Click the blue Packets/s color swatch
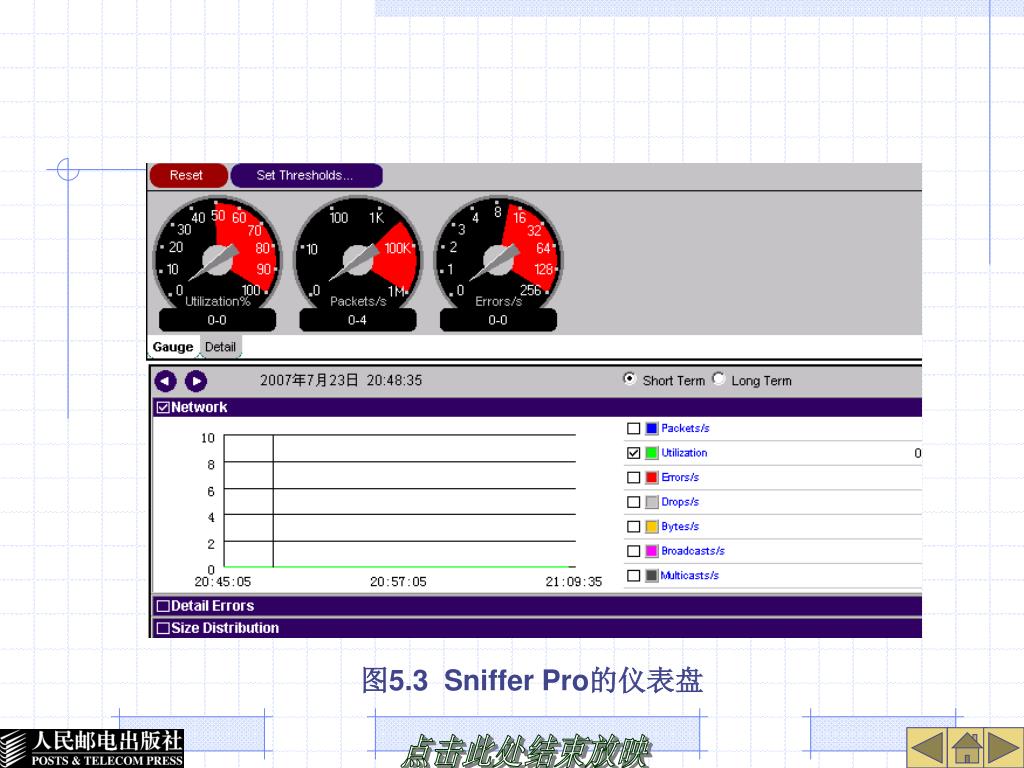Screen dimensions: 1024x768 click(x=652, y=428)
